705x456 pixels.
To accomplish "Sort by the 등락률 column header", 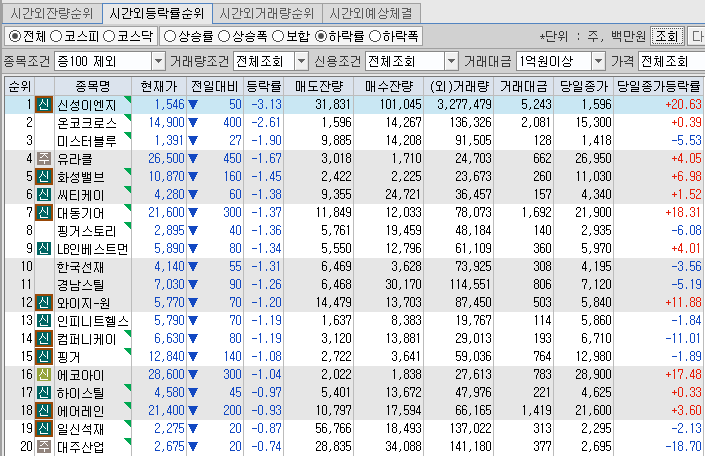I will click(x=263, y=86).
